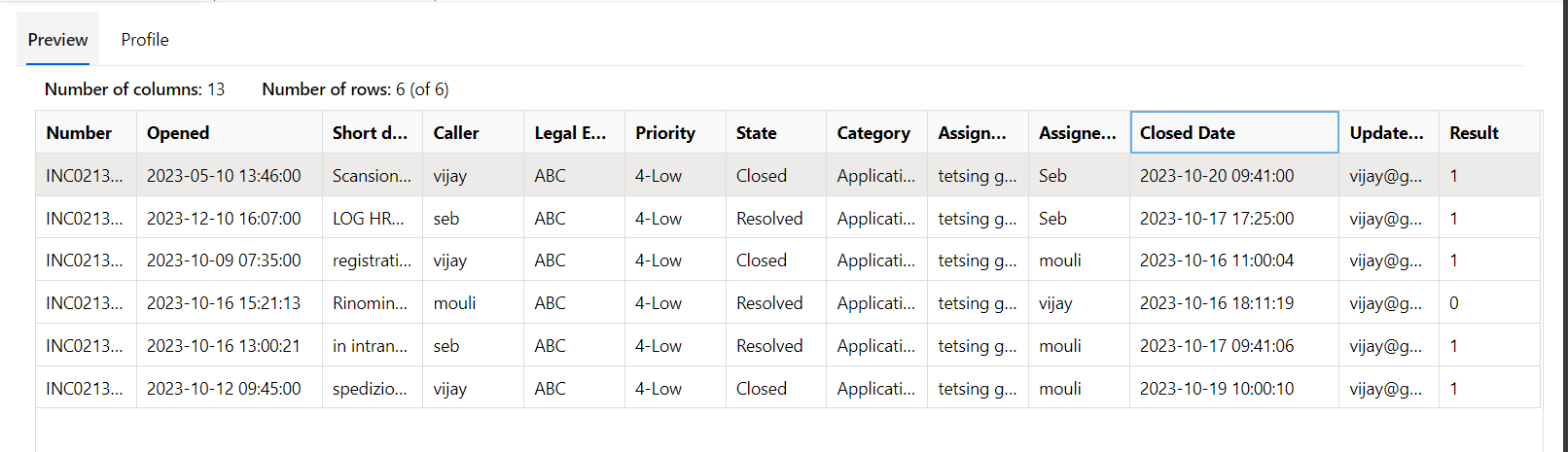Select the Assigne... column header

tap(1080, 132)
